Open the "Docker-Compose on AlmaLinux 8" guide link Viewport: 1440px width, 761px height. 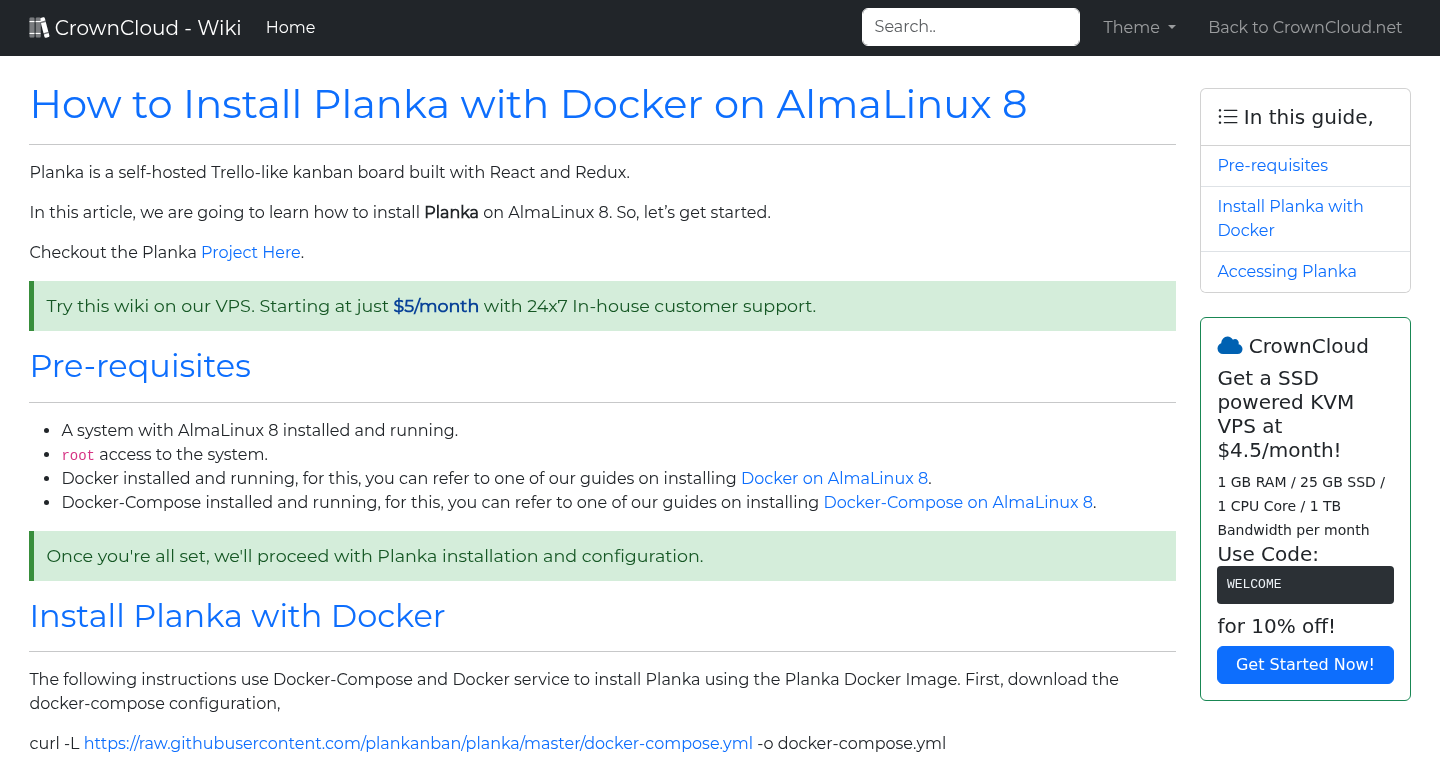(x=958, y=502)
